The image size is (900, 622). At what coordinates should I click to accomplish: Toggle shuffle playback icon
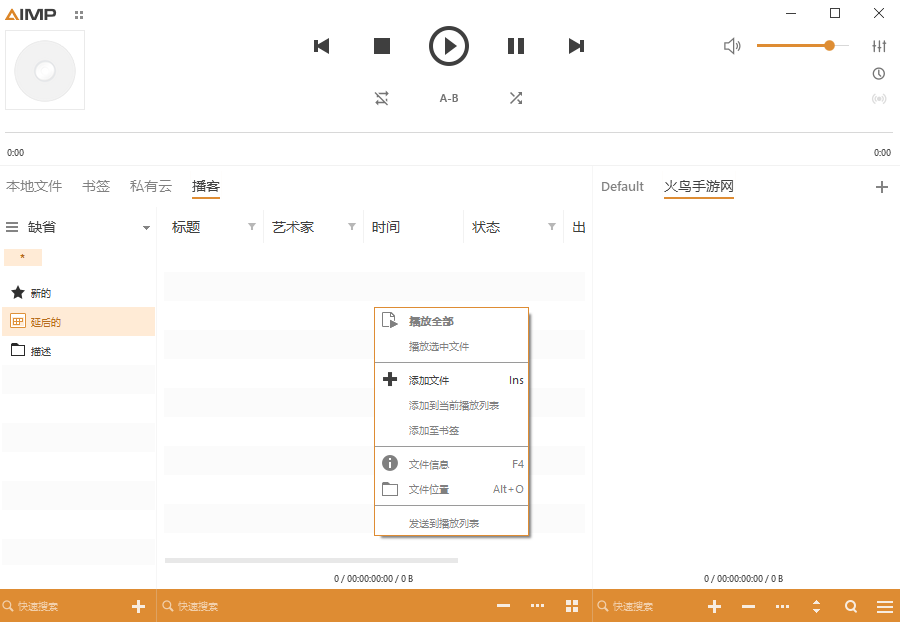point(516,98)
